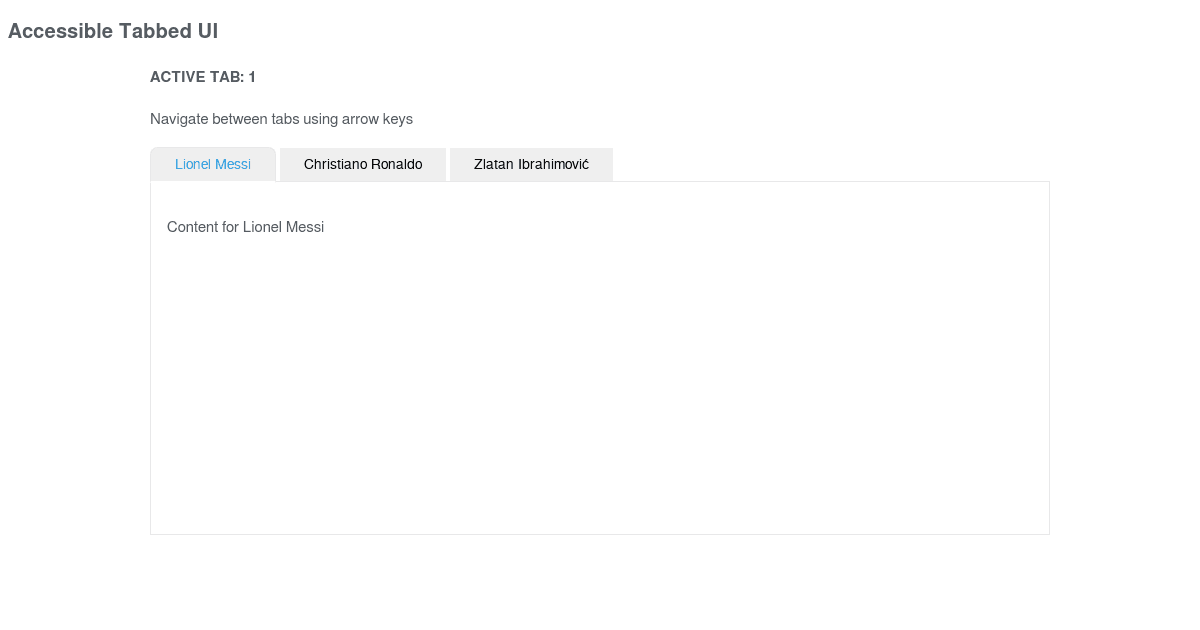
Task: Click the tab strip between Ronaldo and Zlatan
Action: [448, 164]
